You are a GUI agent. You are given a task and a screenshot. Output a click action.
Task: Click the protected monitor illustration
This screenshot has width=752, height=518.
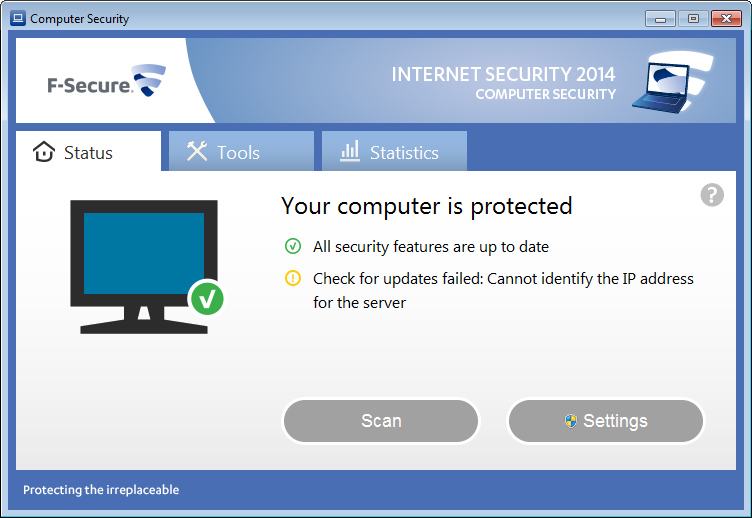pos(144,260)
